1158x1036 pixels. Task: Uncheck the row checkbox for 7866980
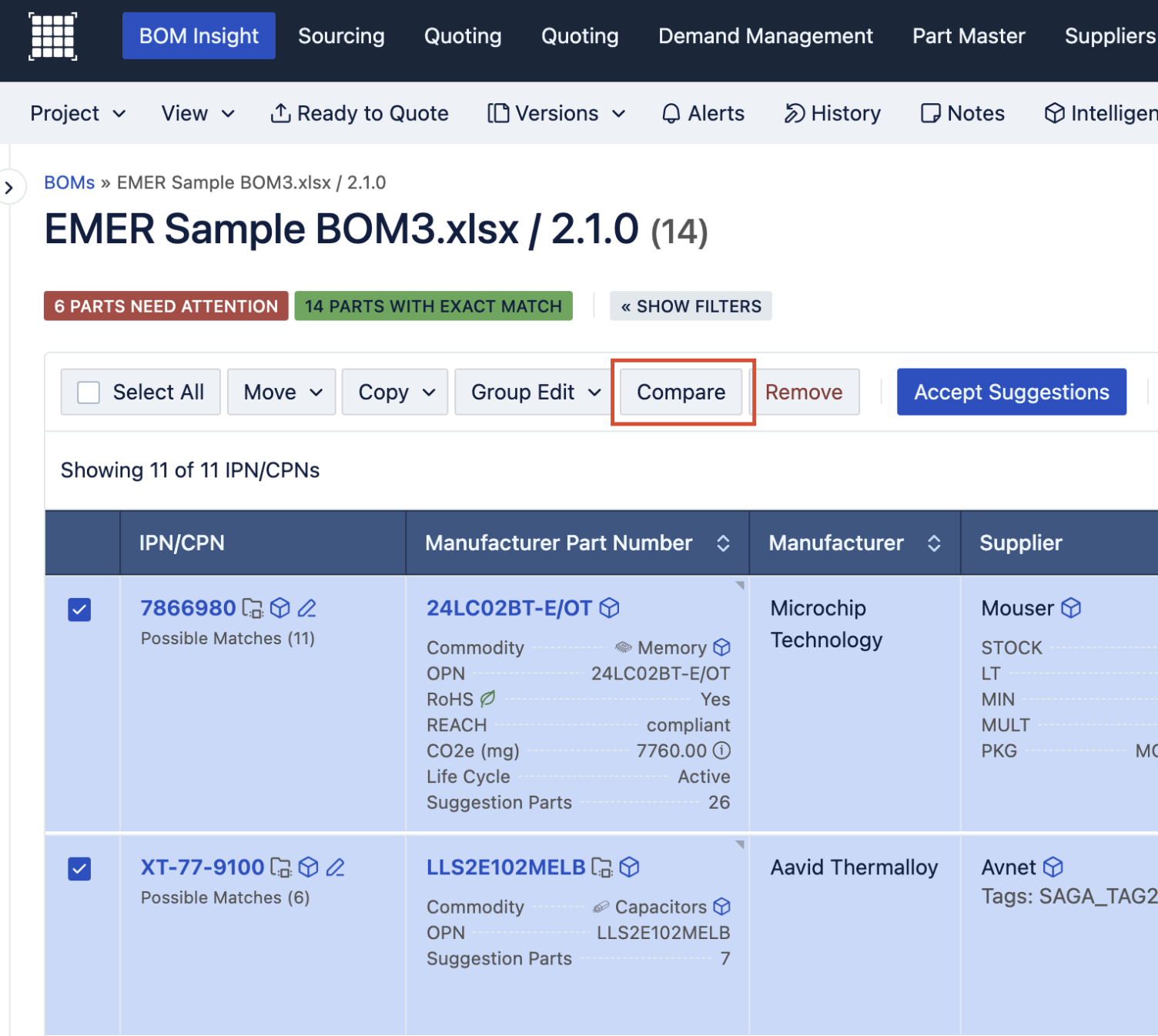pyautogui.click(x=79, y=610)
